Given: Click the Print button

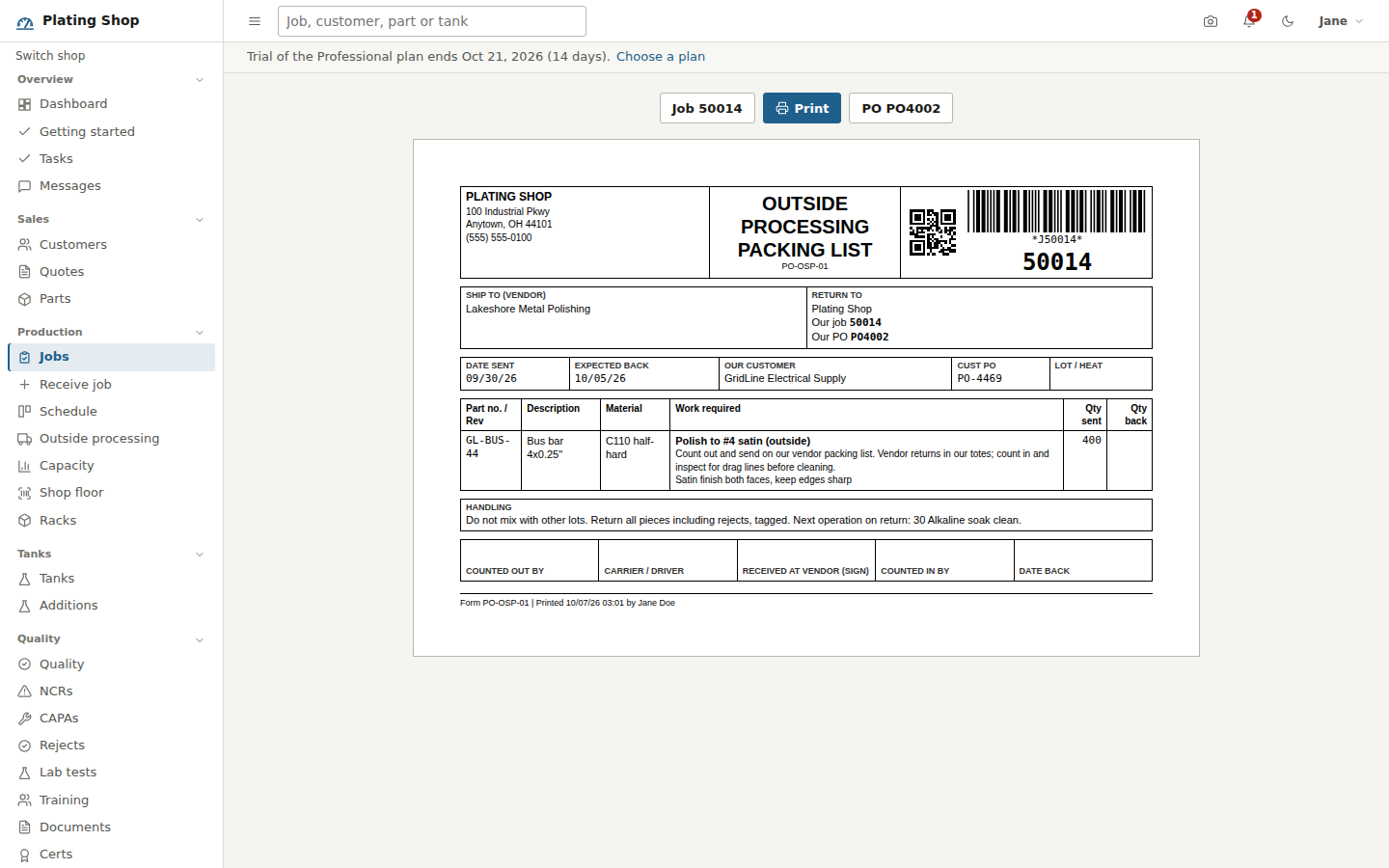Looking at the screenshot, I should click(x=802, y=108).
